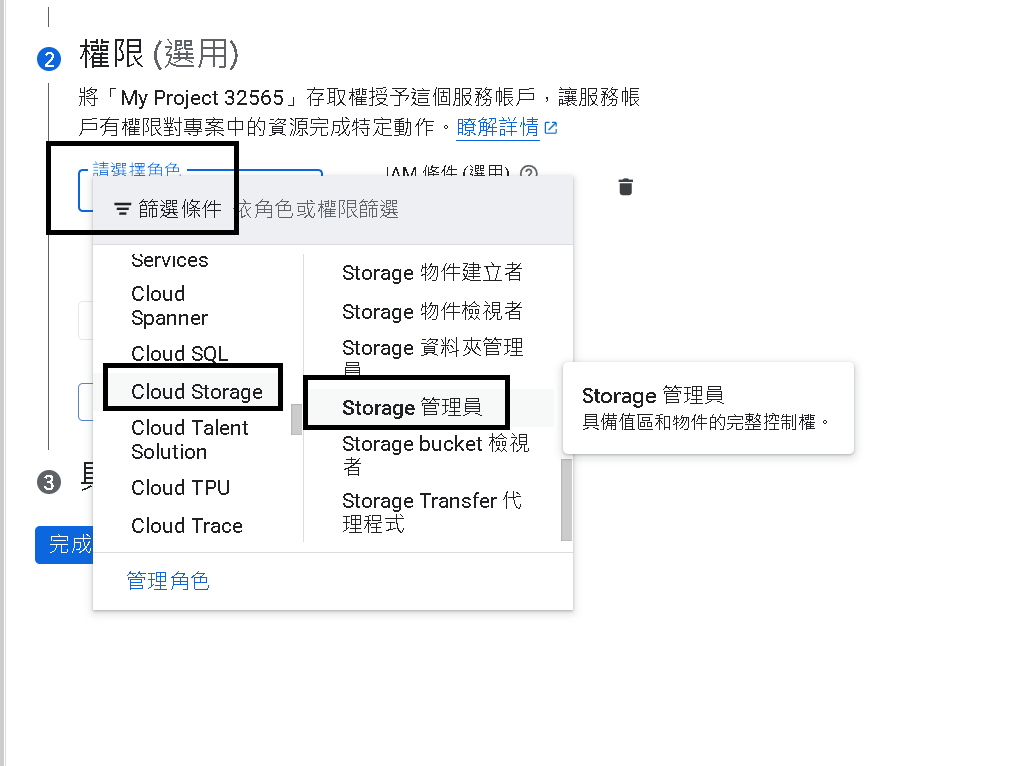Click the trash delete role icon

626,187
